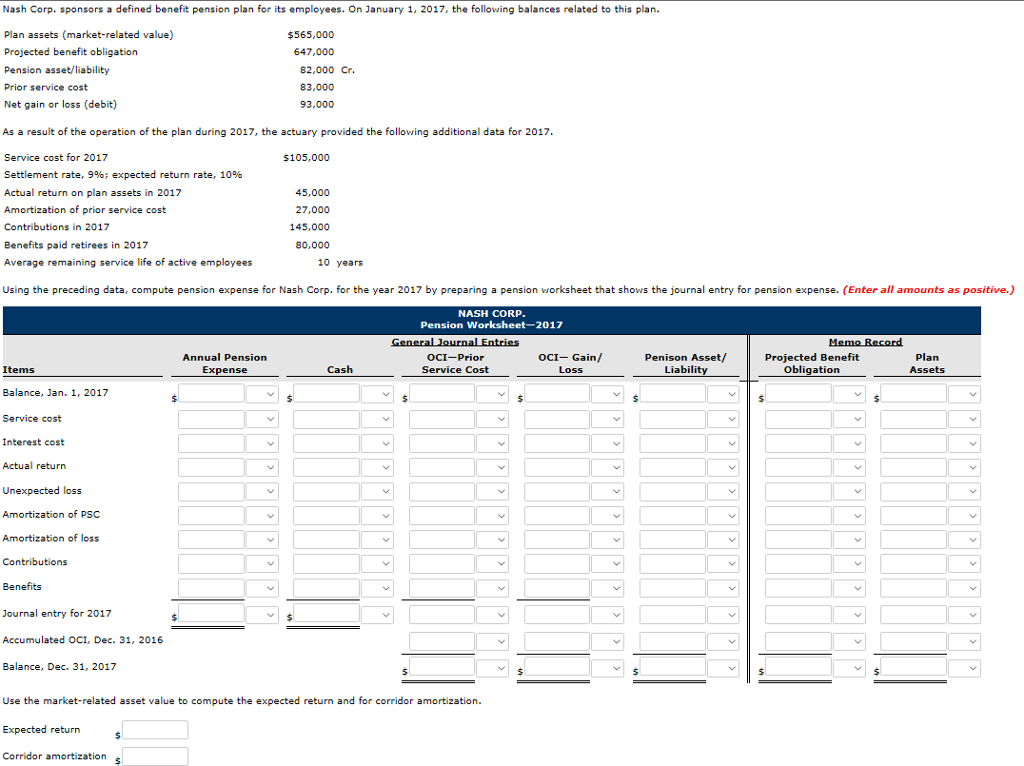Open Plan Assets dropdown for Contributions row
The height and width of the screenshot is (766, 1024).
click(x=965, y=564)
